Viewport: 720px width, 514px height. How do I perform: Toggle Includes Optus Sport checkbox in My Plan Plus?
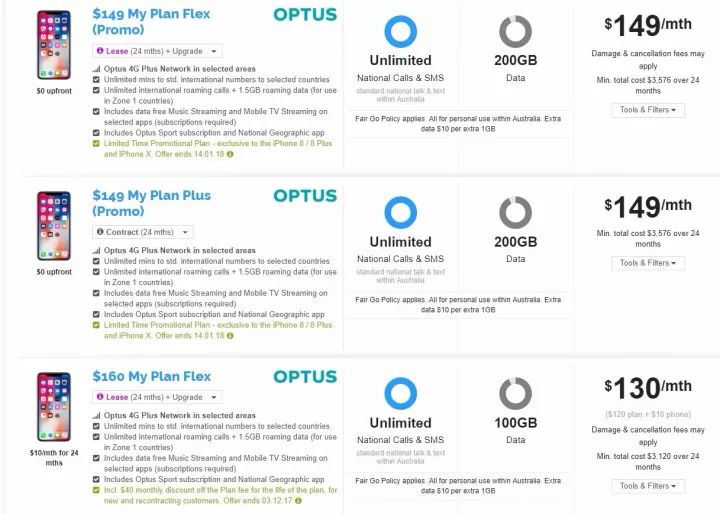tap(96, 314)
